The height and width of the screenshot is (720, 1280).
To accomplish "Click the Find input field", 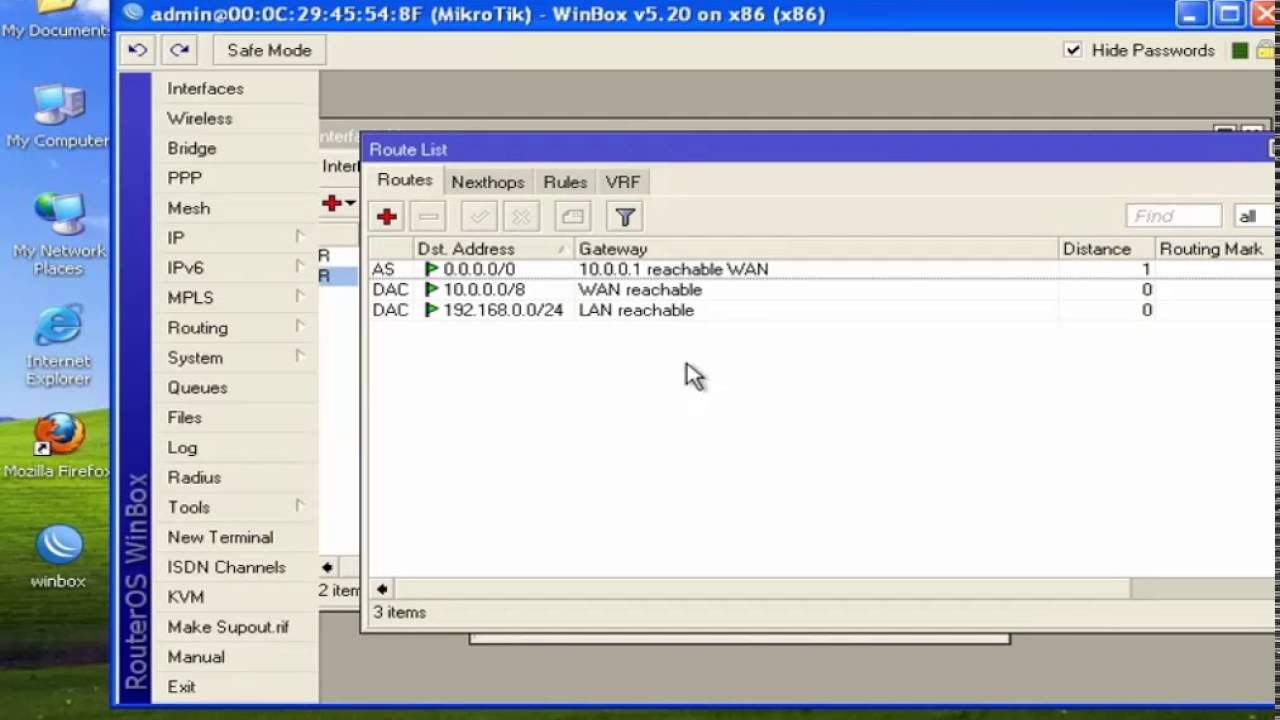I will coord(1174,216).
